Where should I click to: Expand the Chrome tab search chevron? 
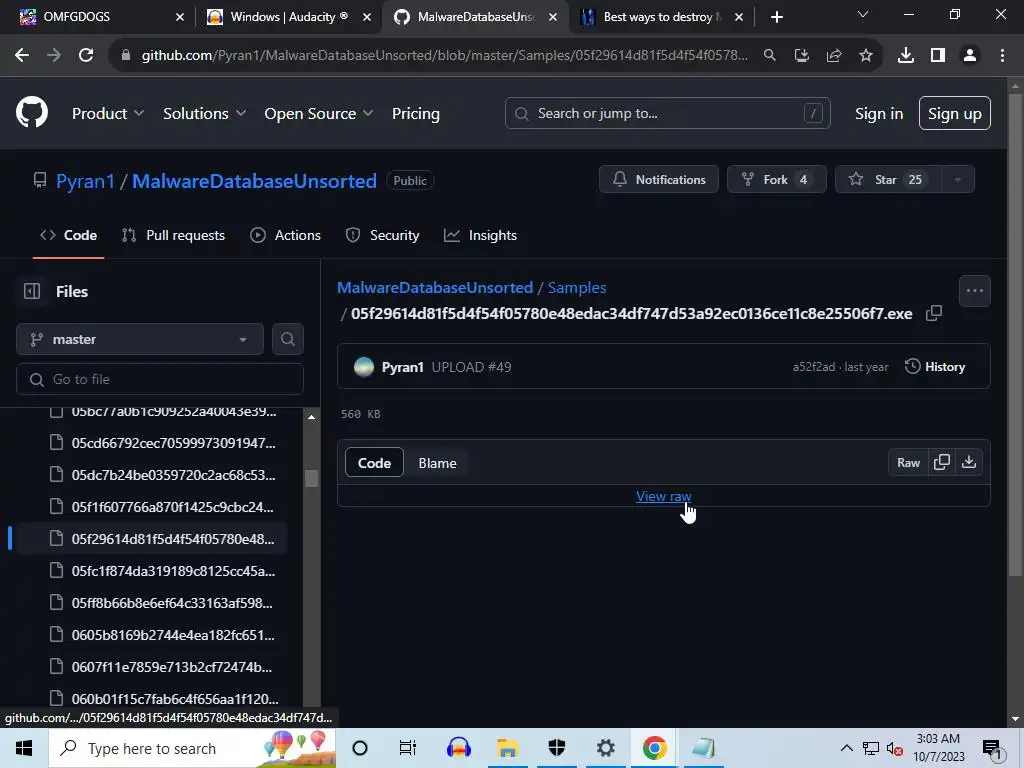pos(863,14)
